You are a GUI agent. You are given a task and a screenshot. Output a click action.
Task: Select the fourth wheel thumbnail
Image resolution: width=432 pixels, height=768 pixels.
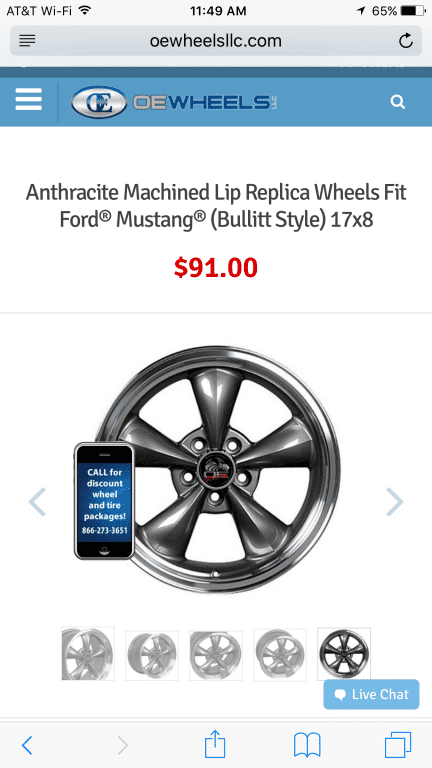[x=280, y=655]
